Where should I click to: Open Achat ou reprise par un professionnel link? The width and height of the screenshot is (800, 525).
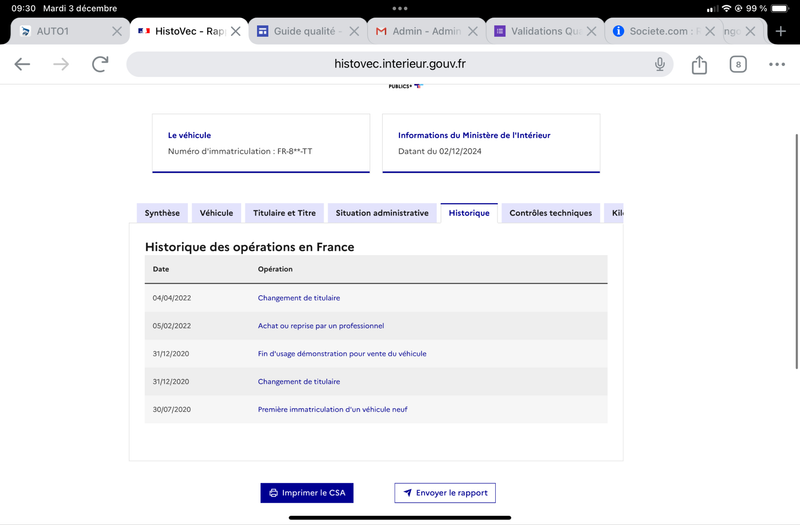click(321, 326)
